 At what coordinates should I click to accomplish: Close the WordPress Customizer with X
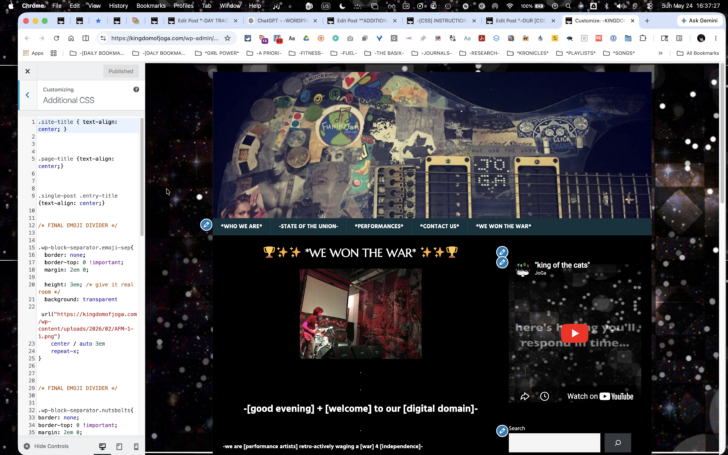pyautogui.click(x=27, y=71)
